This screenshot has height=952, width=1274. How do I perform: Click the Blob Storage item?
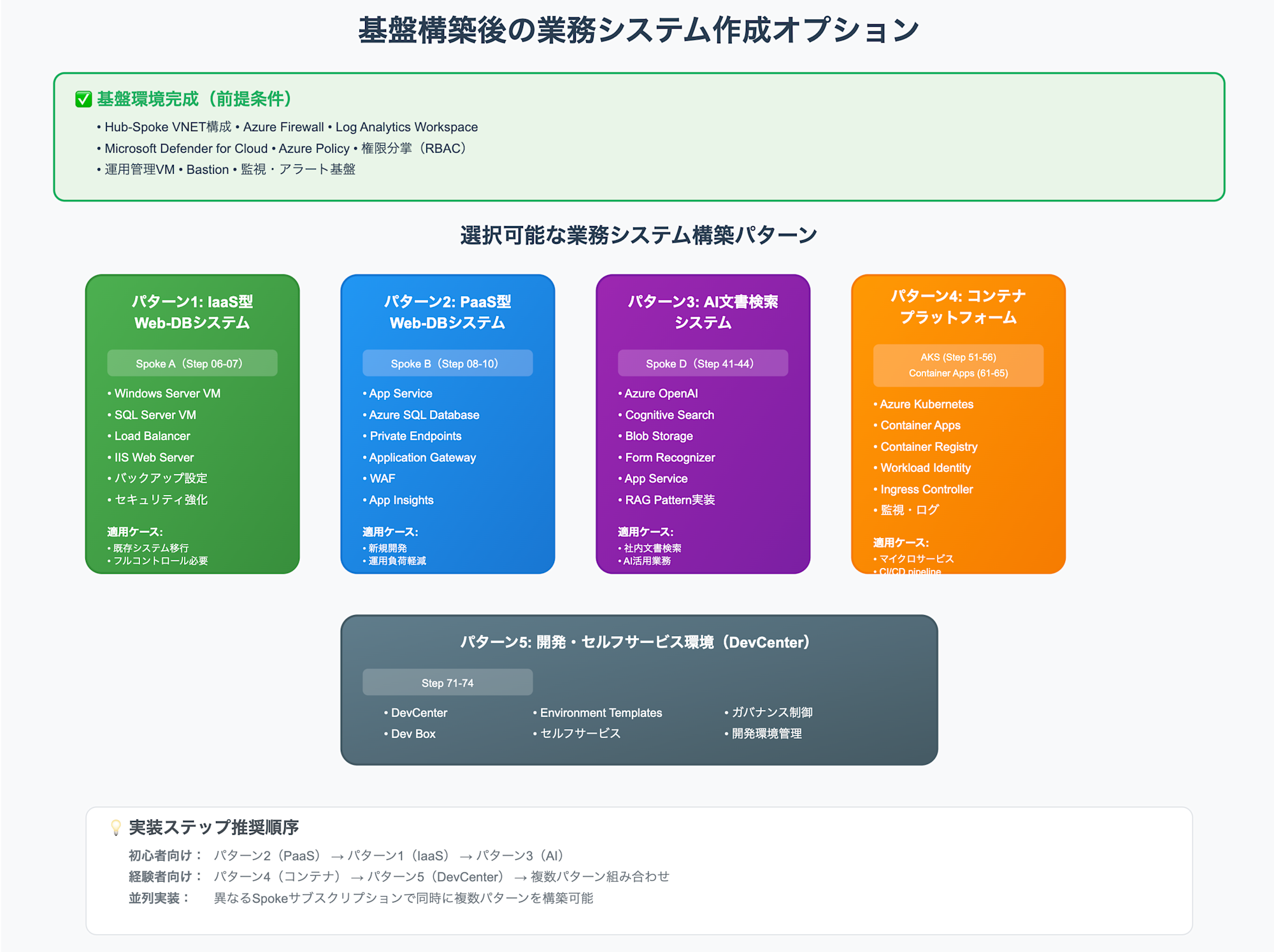(655, 436)
